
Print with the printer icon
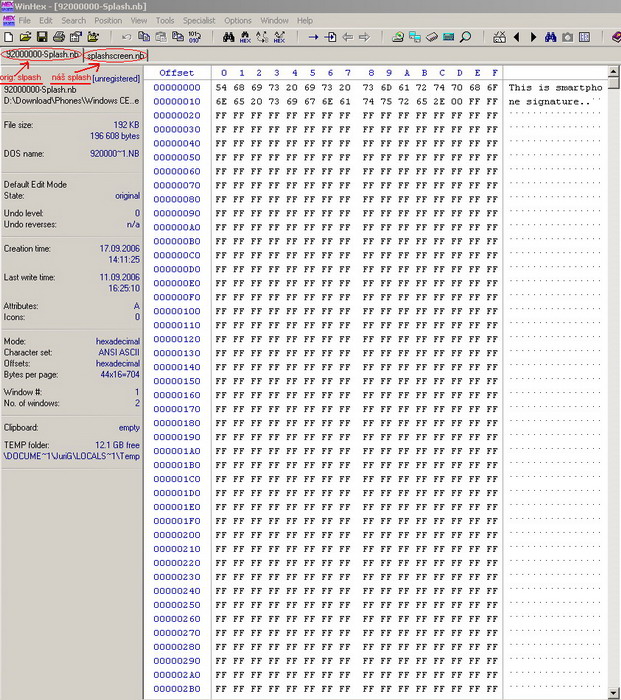pos(59,37)
